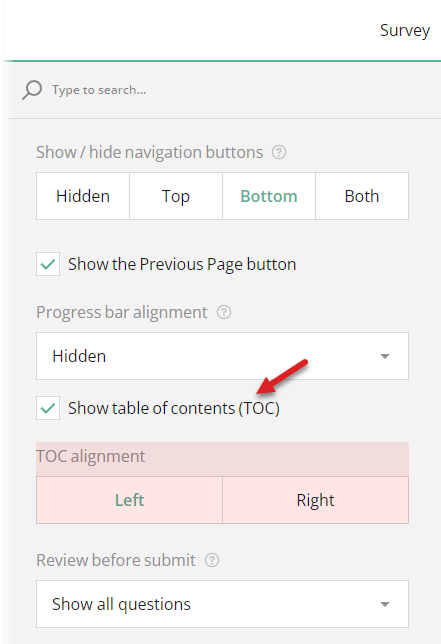
Task: Click the magnifying glass search icon
Action: (x=32, y=90)
